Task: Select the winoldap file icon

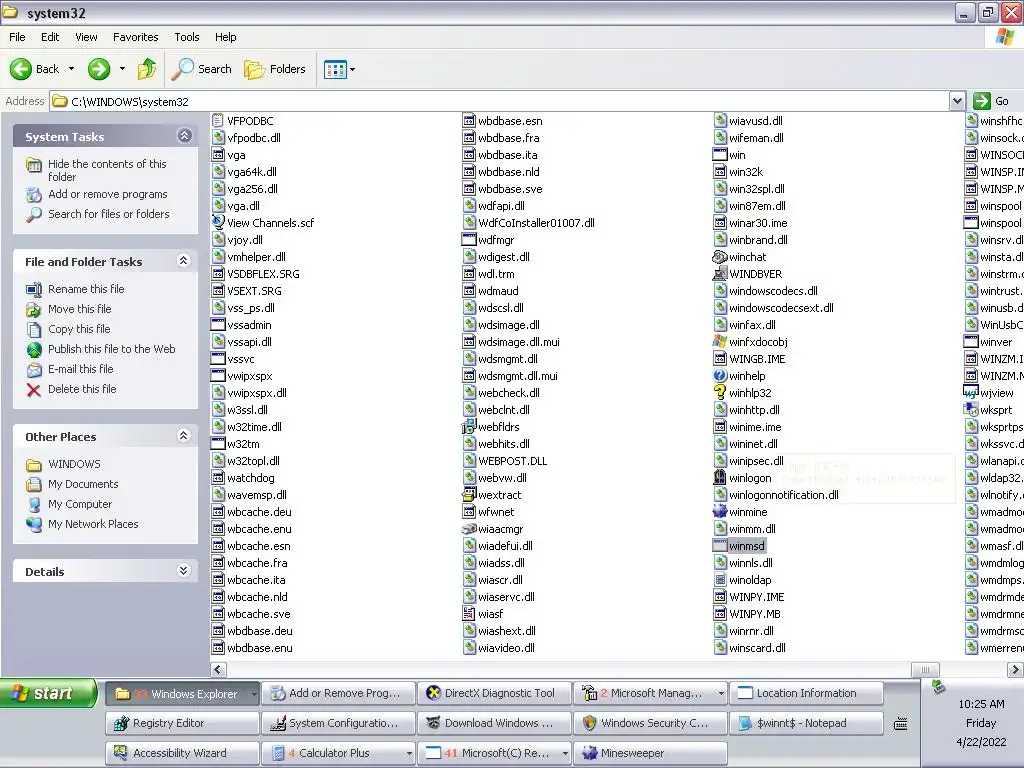Action: click(x=720, y=580)
